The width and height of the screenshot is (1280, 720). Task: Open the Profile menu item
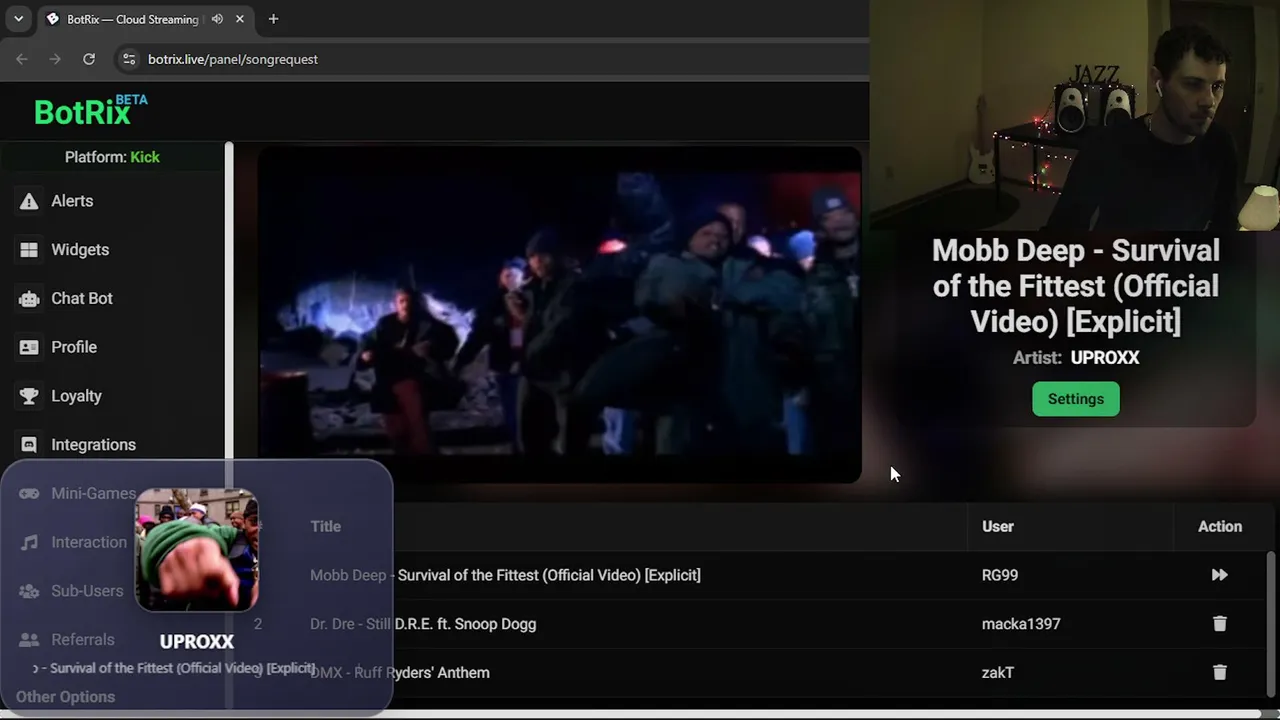tap(74, 347)
